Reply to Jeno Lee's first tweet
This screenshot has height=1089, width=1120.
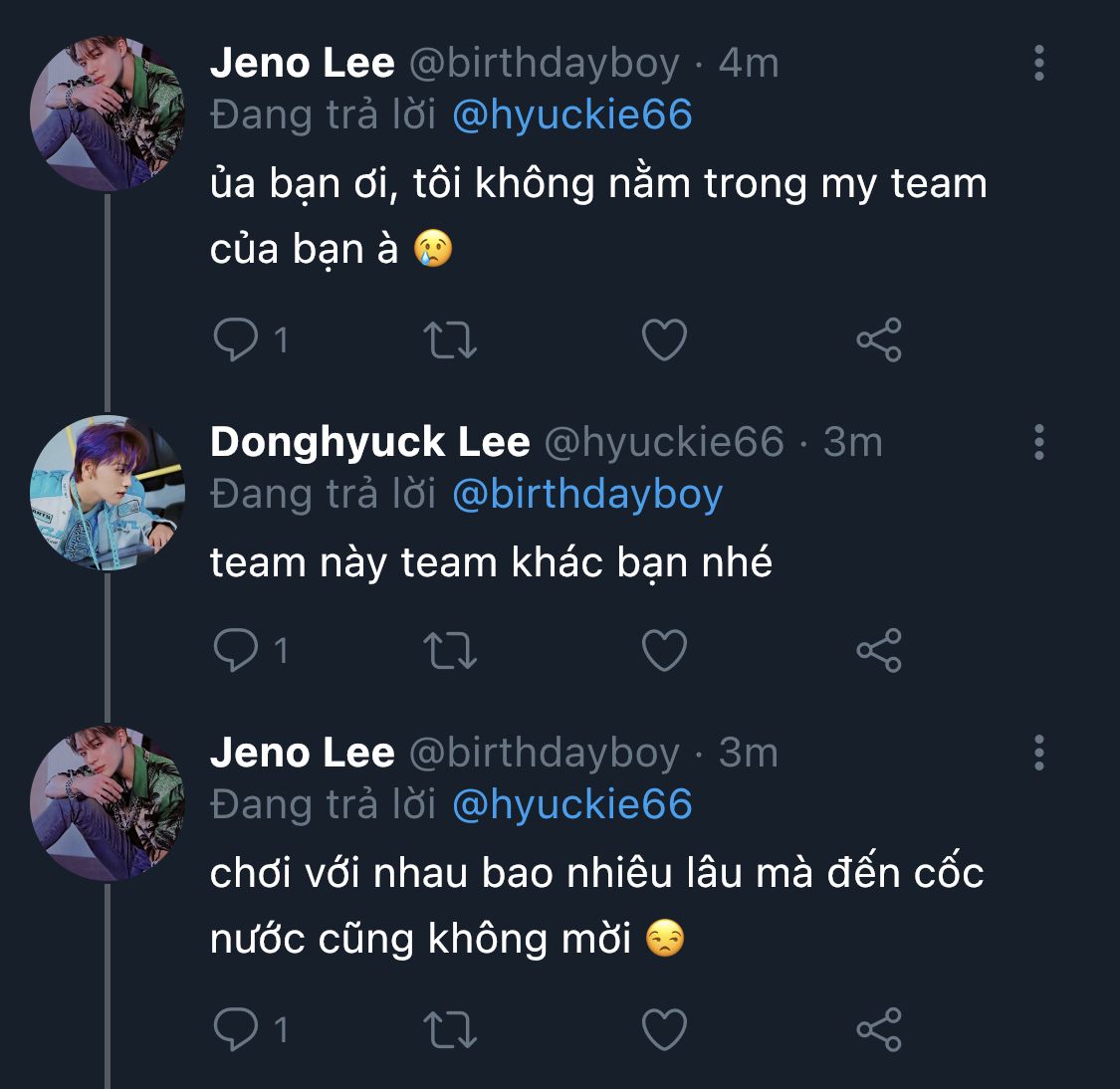point(236,340)
